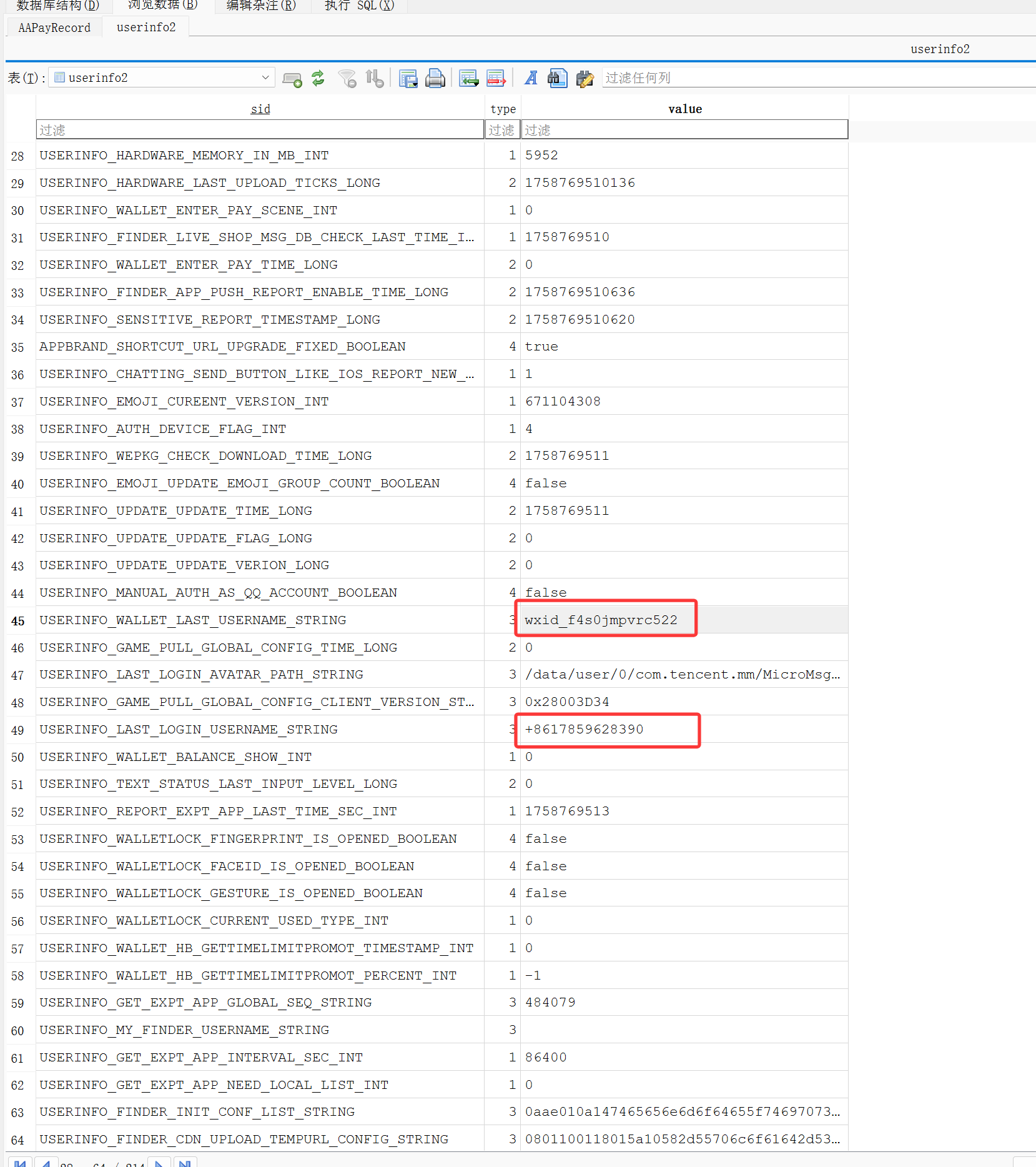Select the +8617859628390 value cell
Image resolution: width=1036 pixels, height=1167 pixels.
[684, 729]
